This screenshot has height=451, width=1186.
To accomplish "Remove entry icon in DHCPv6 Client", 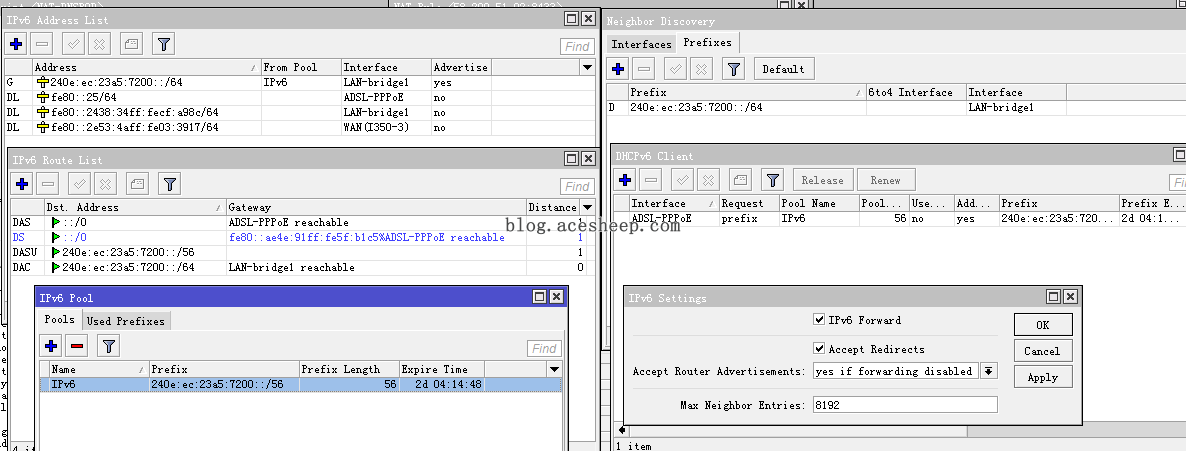I will point(651,180).
